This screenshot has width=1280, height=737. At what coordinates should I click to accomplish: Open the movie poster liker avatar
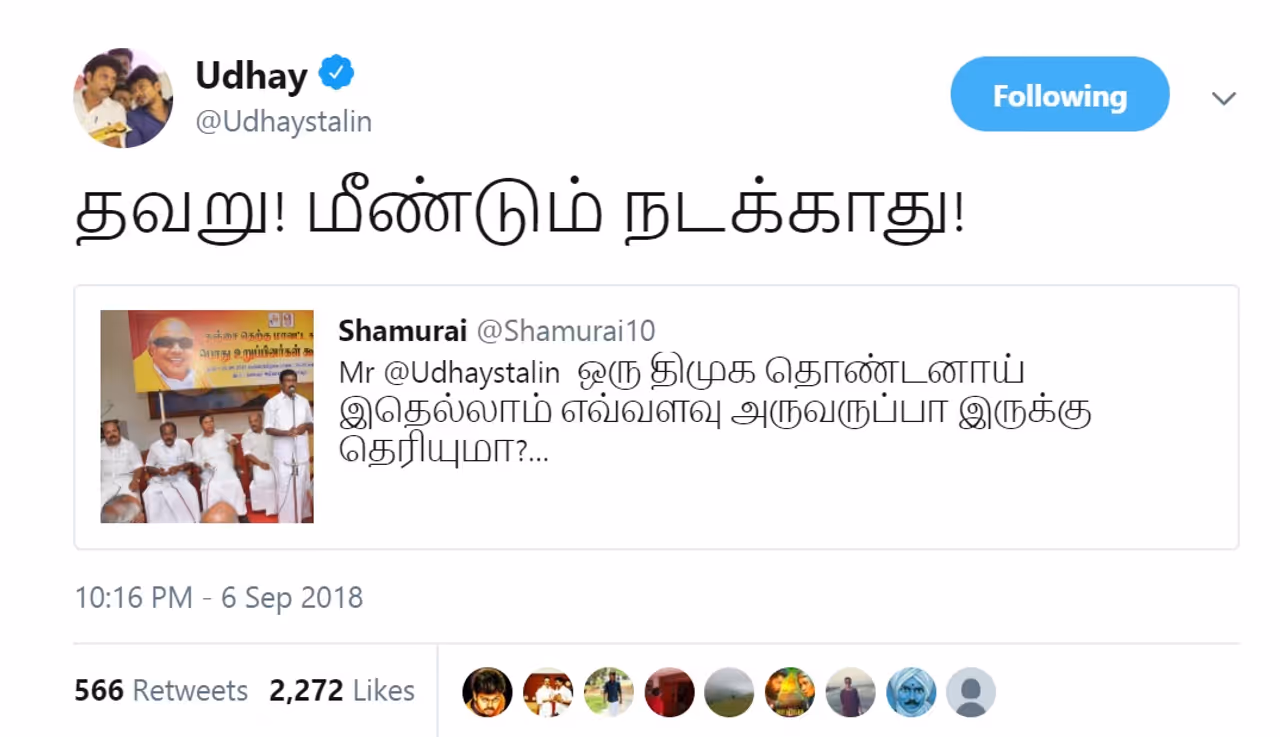pos(790,692)
